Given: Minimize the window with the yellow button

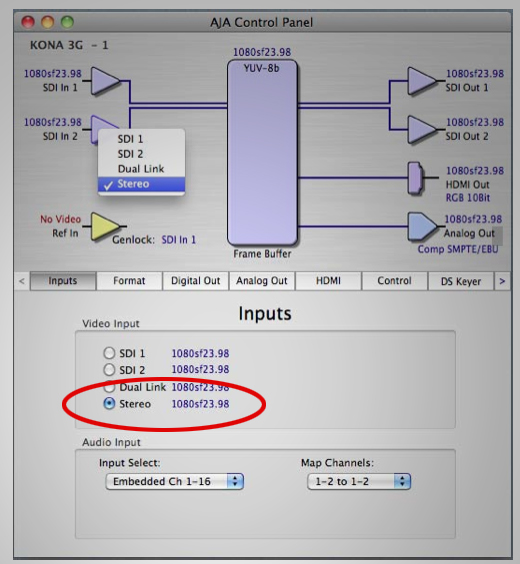Looking at the screenshot, I should 47,22.
